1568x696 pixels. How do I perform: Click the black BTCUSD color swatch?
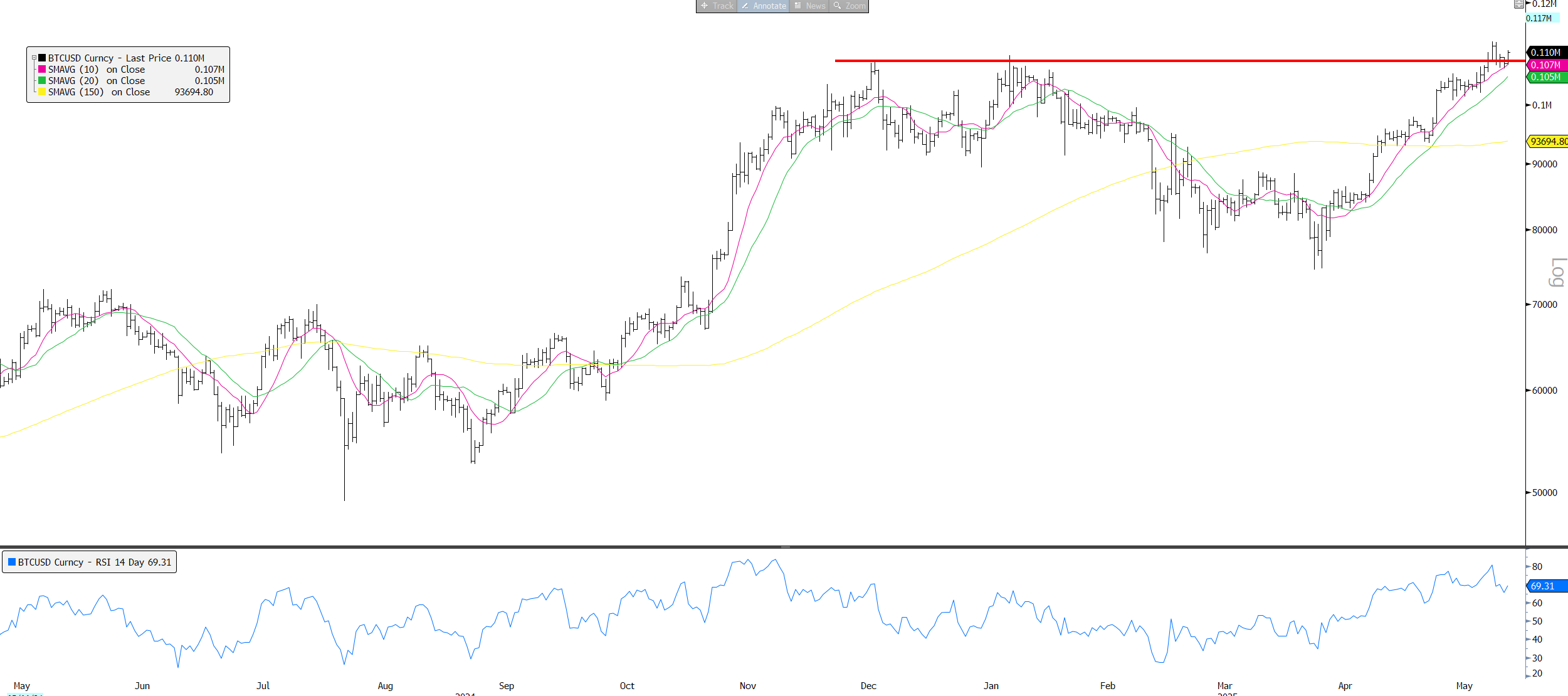click(42, 58)
